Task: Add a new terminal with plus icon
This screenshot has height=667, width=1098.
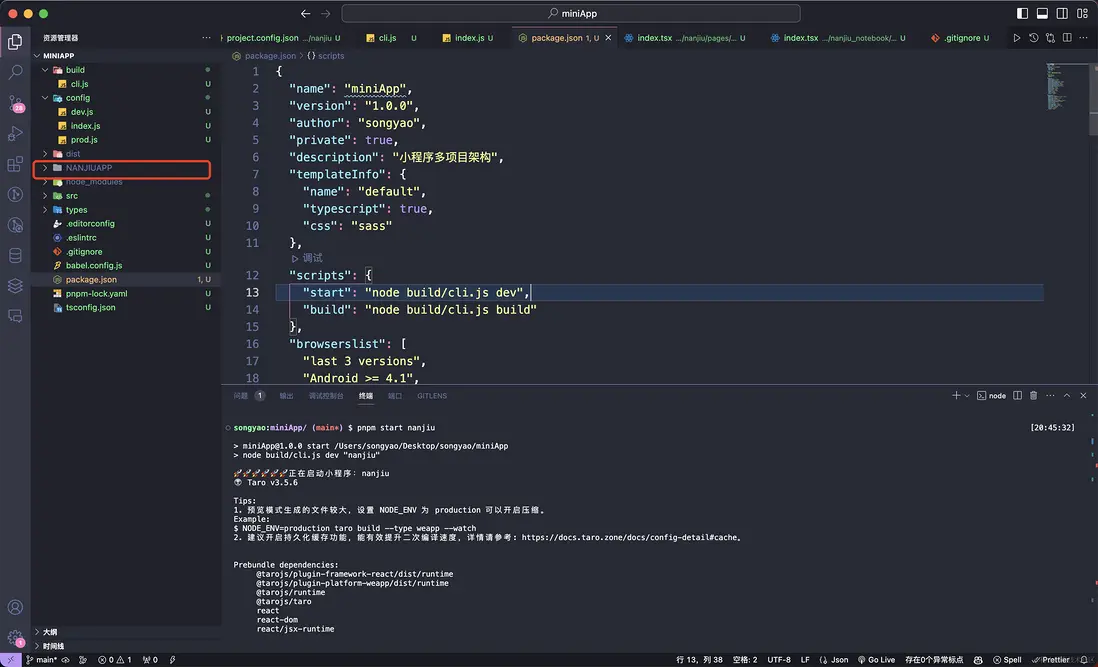Action: tap(955, 395)
